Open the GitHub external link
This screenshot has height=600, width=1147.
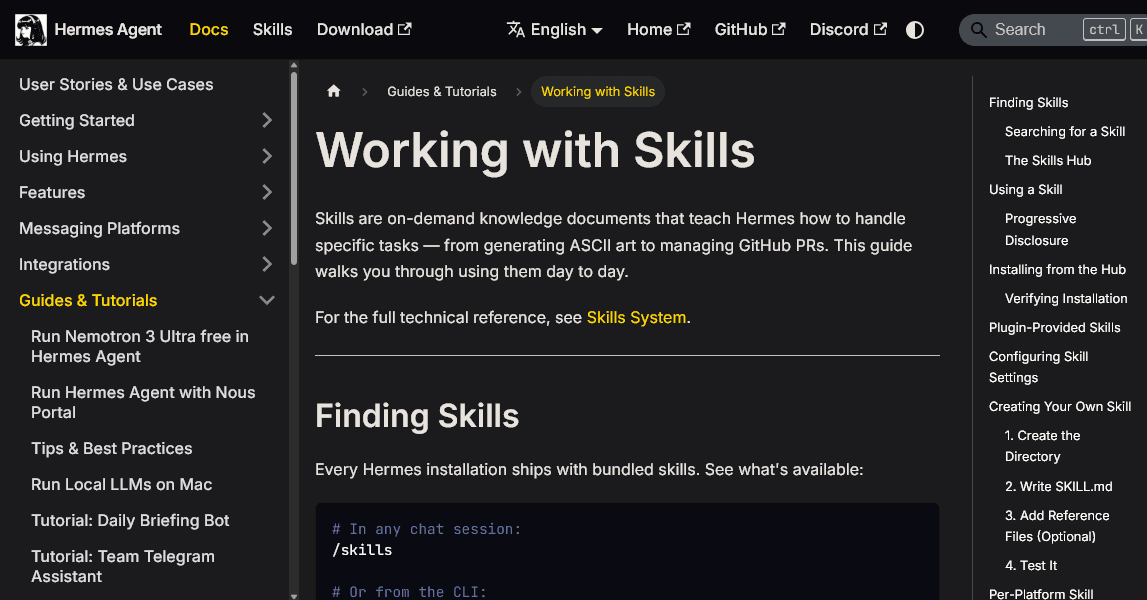(750, 30)
